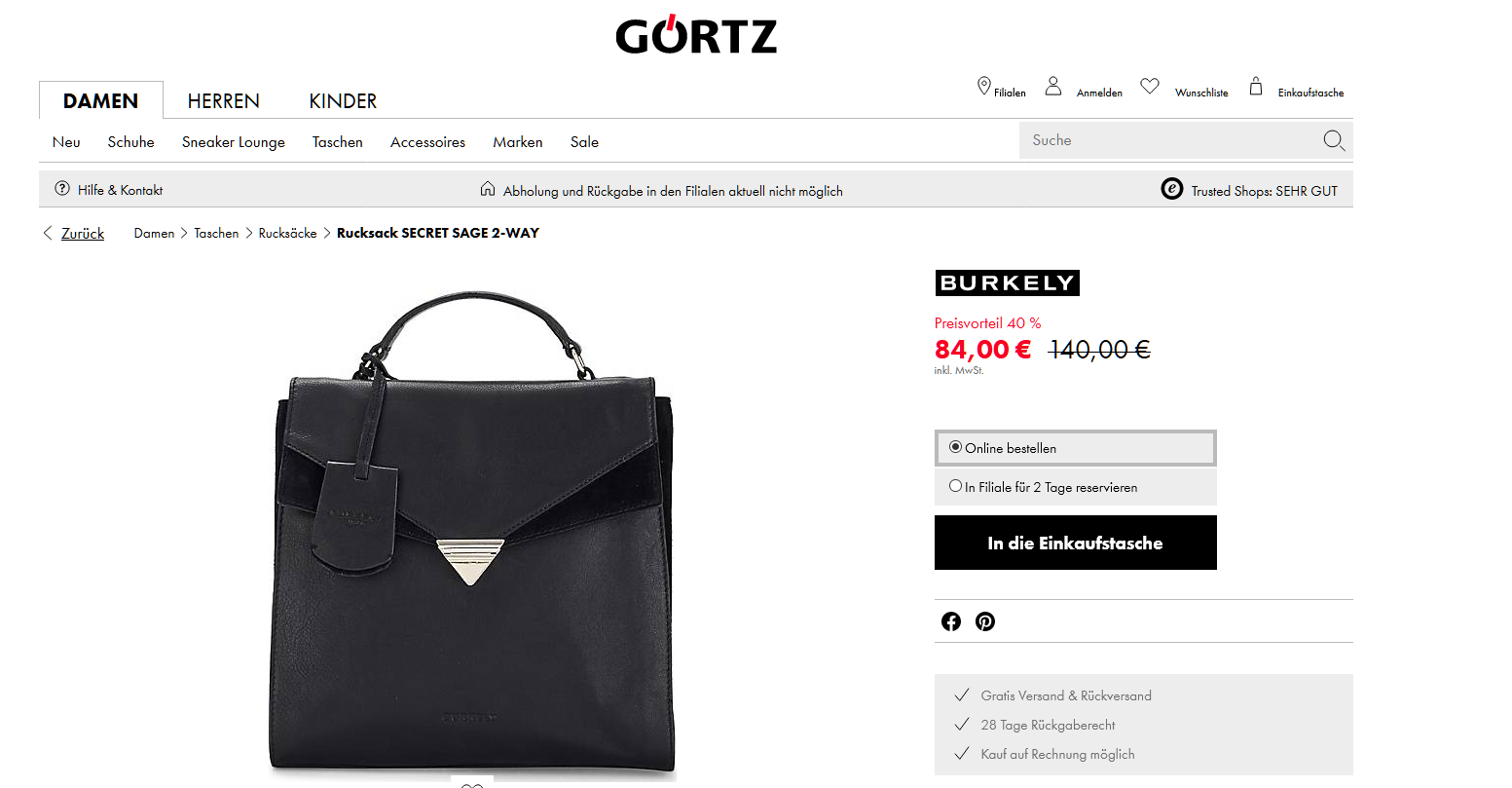Image resolution: width=1512 pixels, height=788 pixels.
Task: Open the Wunschliste heart icon
Action: coord(1150,86)
